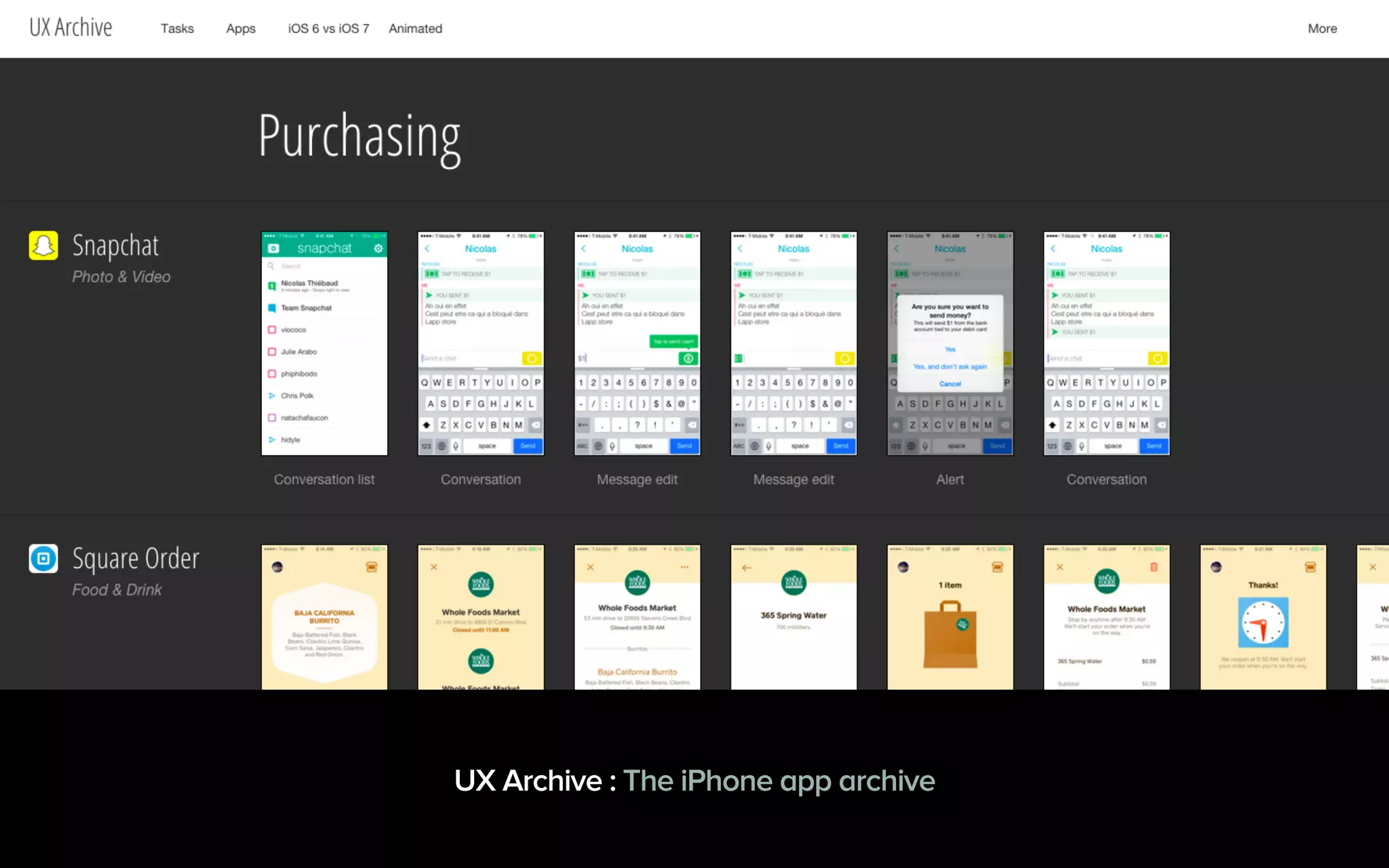
Task: Click the Alert caption
Action: point(950,479)
